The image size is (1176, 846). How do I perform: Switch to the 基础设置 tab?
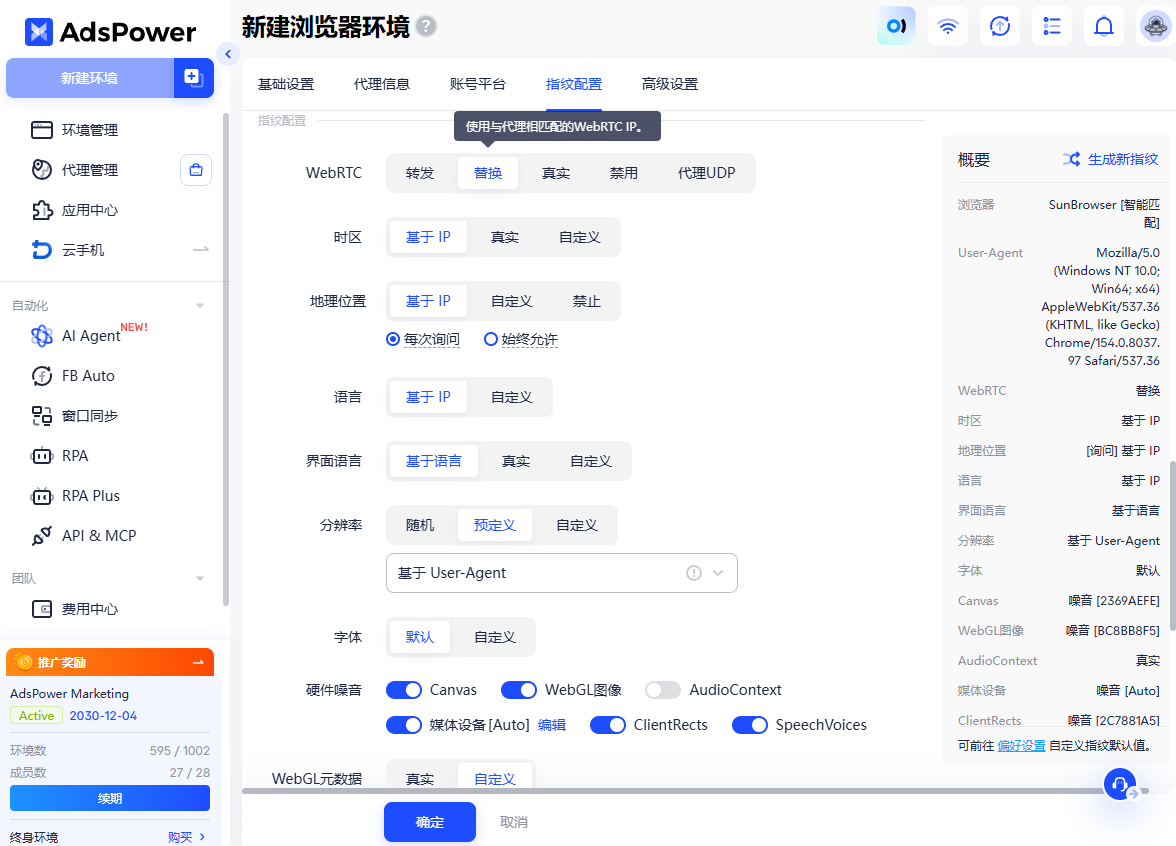(286, 84)
